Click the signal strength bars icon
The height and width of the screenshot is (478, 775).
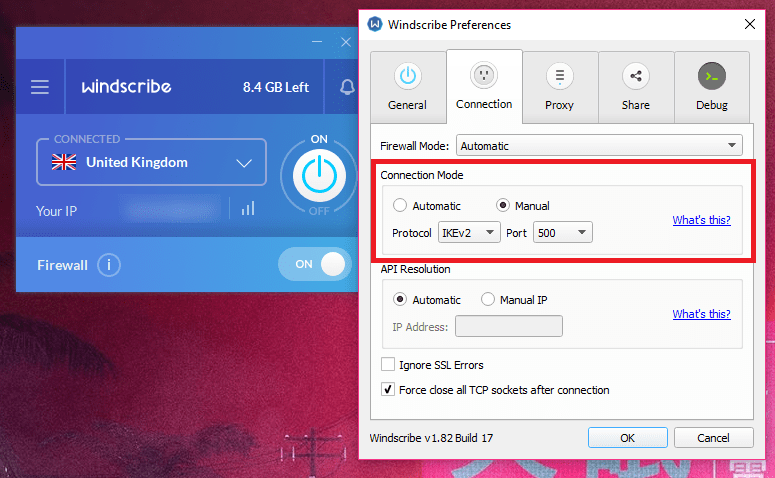[x=247, y=208]
